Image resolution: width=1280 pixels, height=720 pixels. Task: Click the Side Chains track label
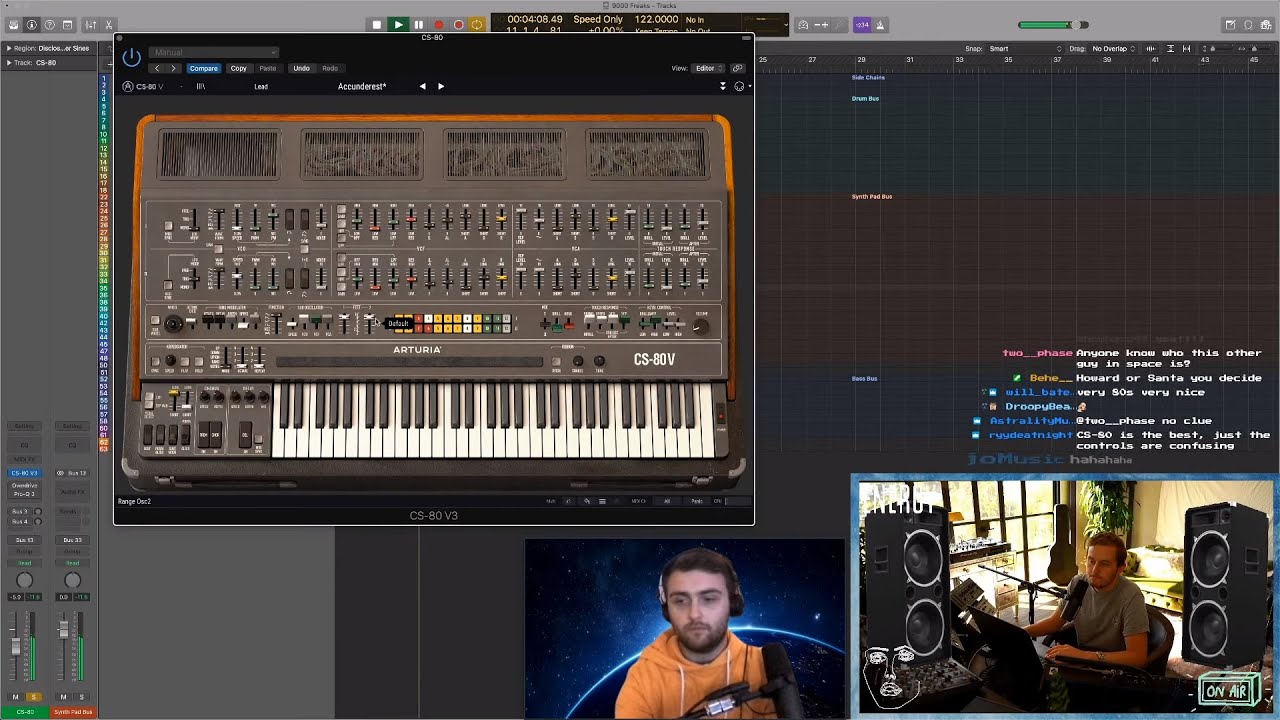[868, 77]
